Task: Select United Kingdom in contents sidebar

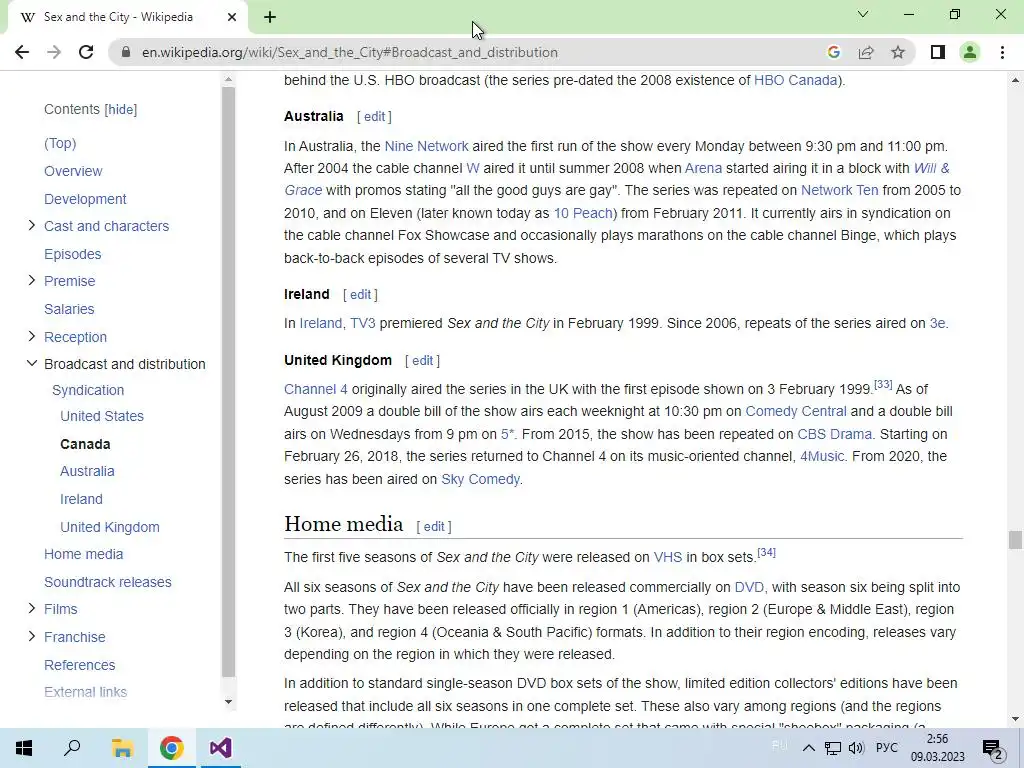Action: click(x=110, y=527)
